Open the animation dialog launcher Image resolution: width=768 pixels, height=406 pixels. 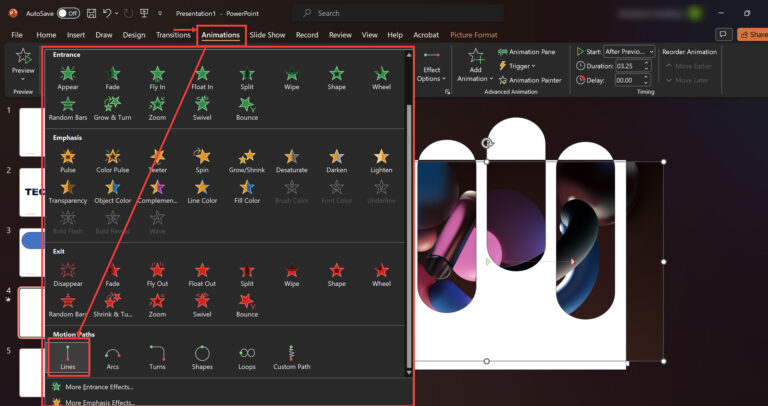pyautogui.click(x=447, y=92)
